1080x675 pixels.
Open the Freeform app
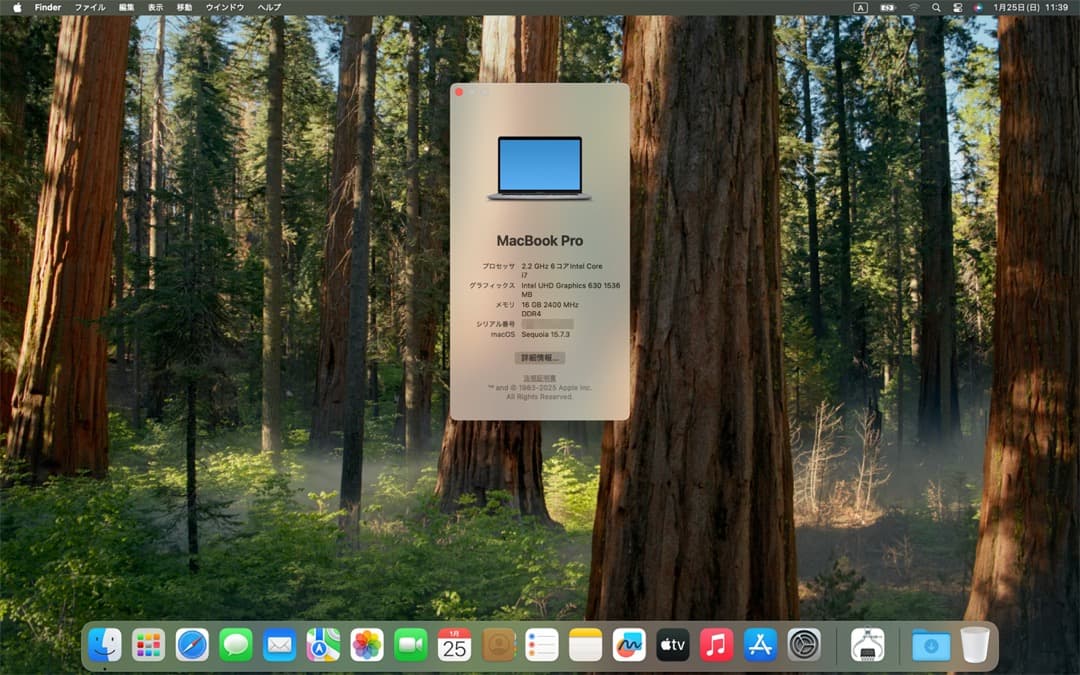[x=629, y=645]
